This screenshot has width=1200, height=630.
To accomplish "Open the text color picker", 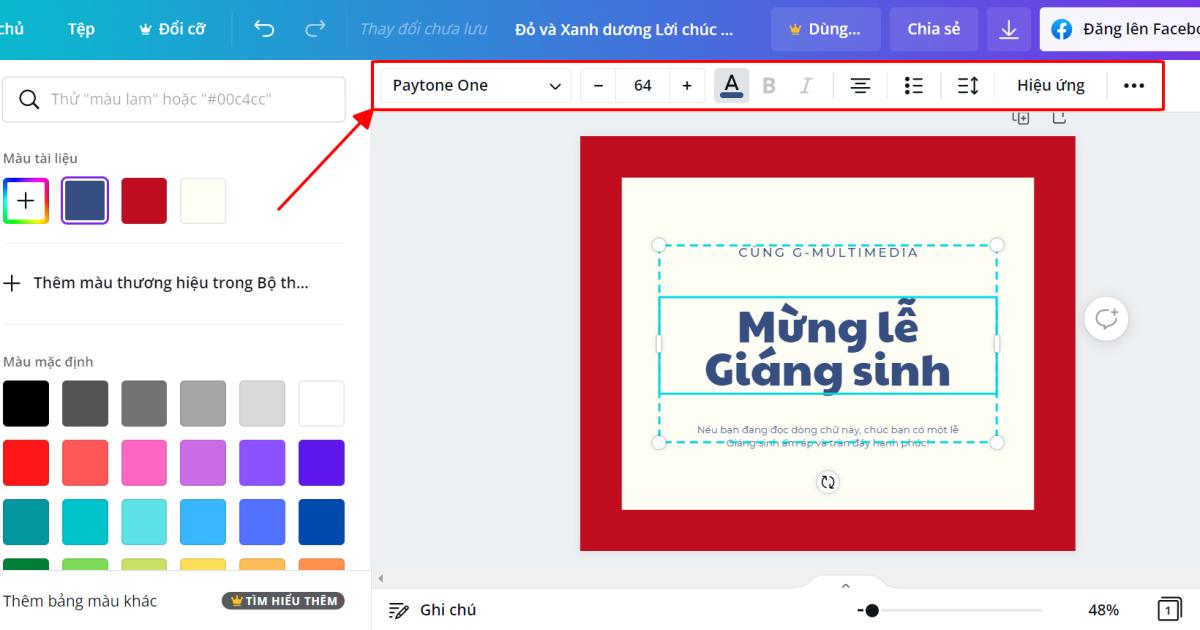I will click(x=731, y=85).
